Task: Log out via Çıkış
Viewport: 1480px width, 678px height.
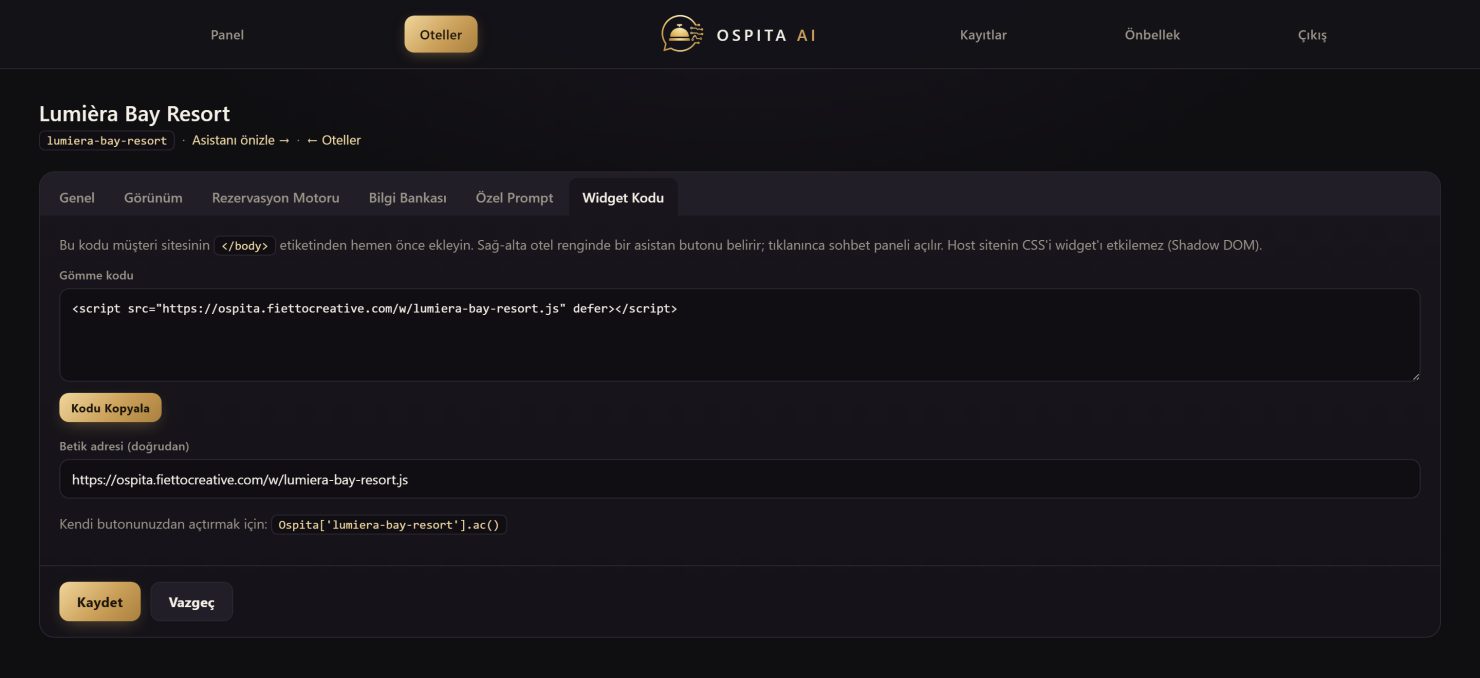Action: point(1312,35)
